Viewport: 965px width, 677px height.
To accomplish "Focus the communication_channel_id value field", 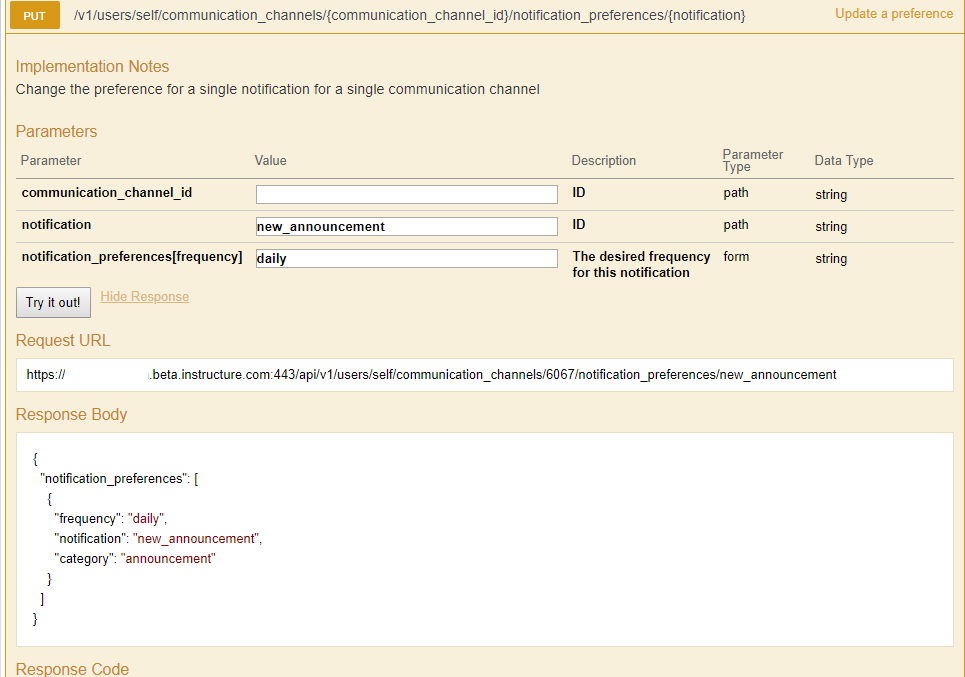I will [x=406, y=194].
